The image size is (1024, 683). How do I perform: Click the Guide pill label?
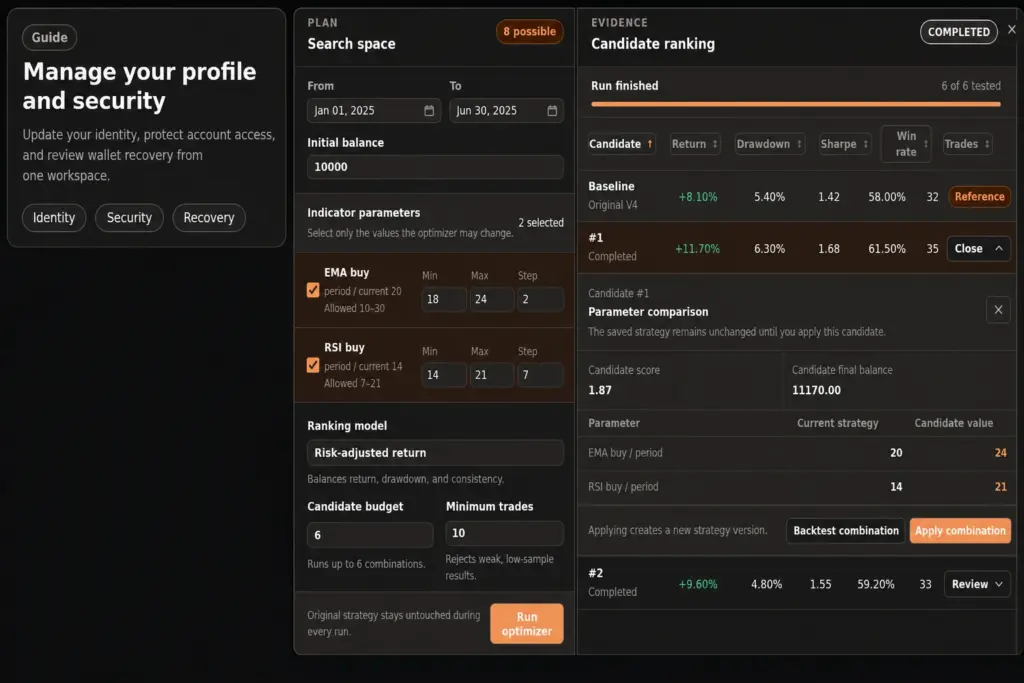[x=50, y=37]
